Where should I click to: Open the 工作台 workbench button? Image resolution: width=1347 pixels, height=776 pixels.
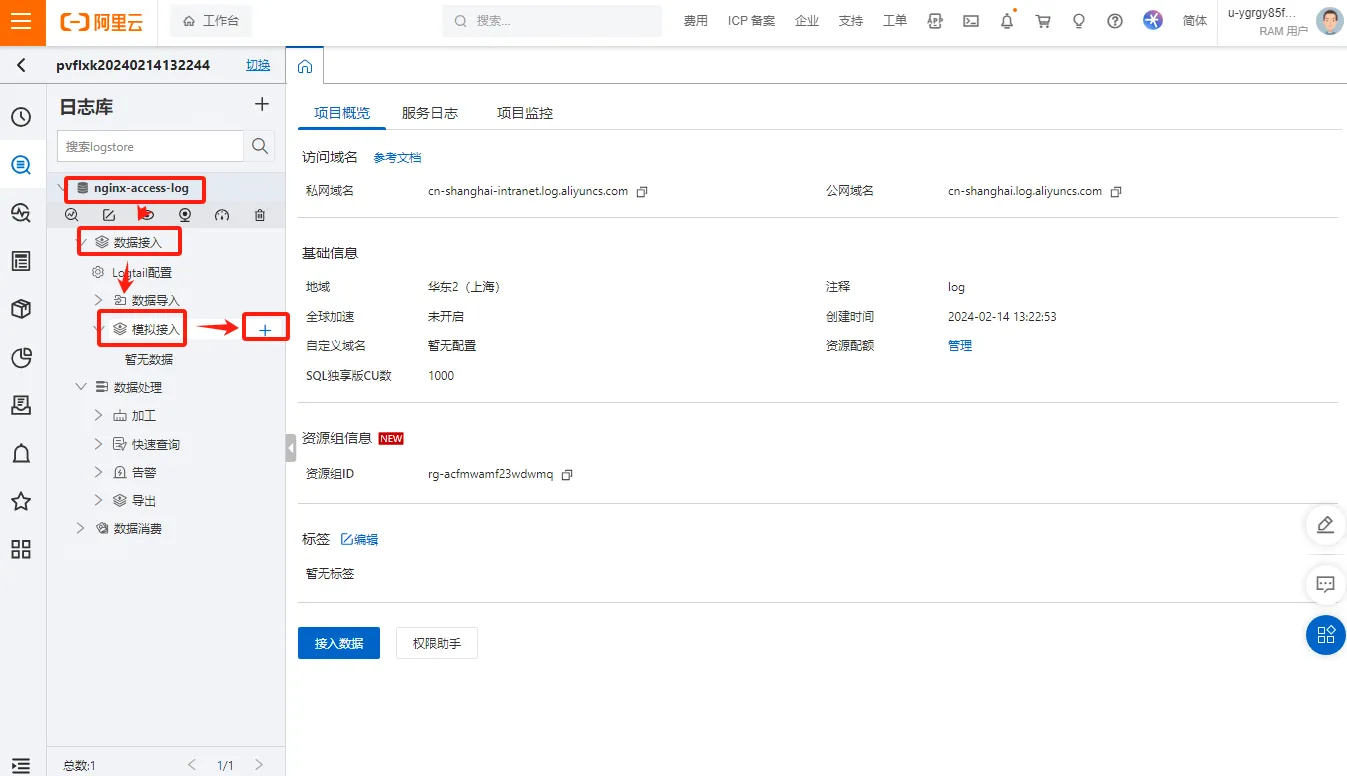(211, 21)
